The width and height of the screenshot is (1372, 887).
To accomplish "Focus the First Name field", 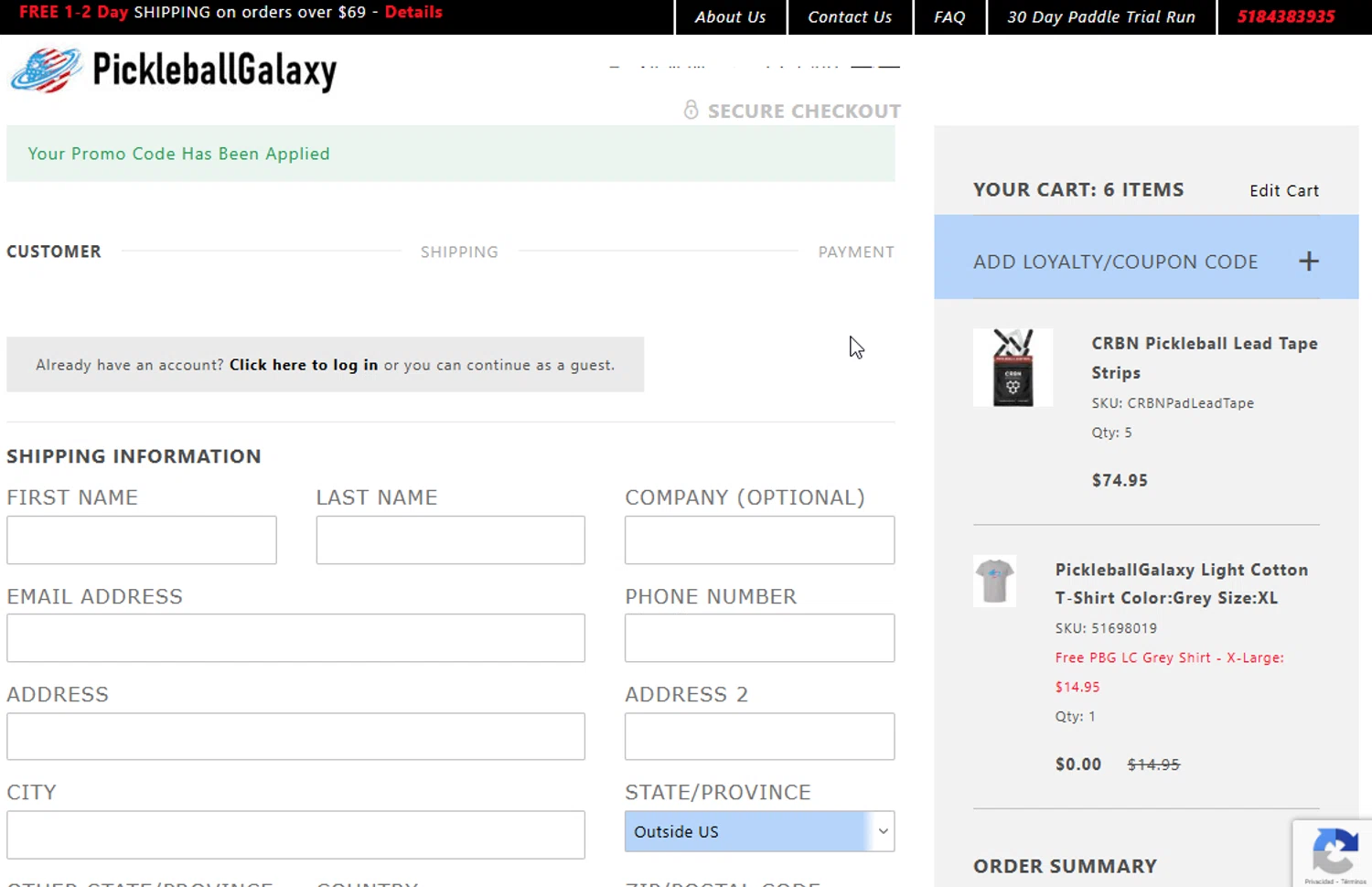I will pyautogui.click(x=142, y=540).
